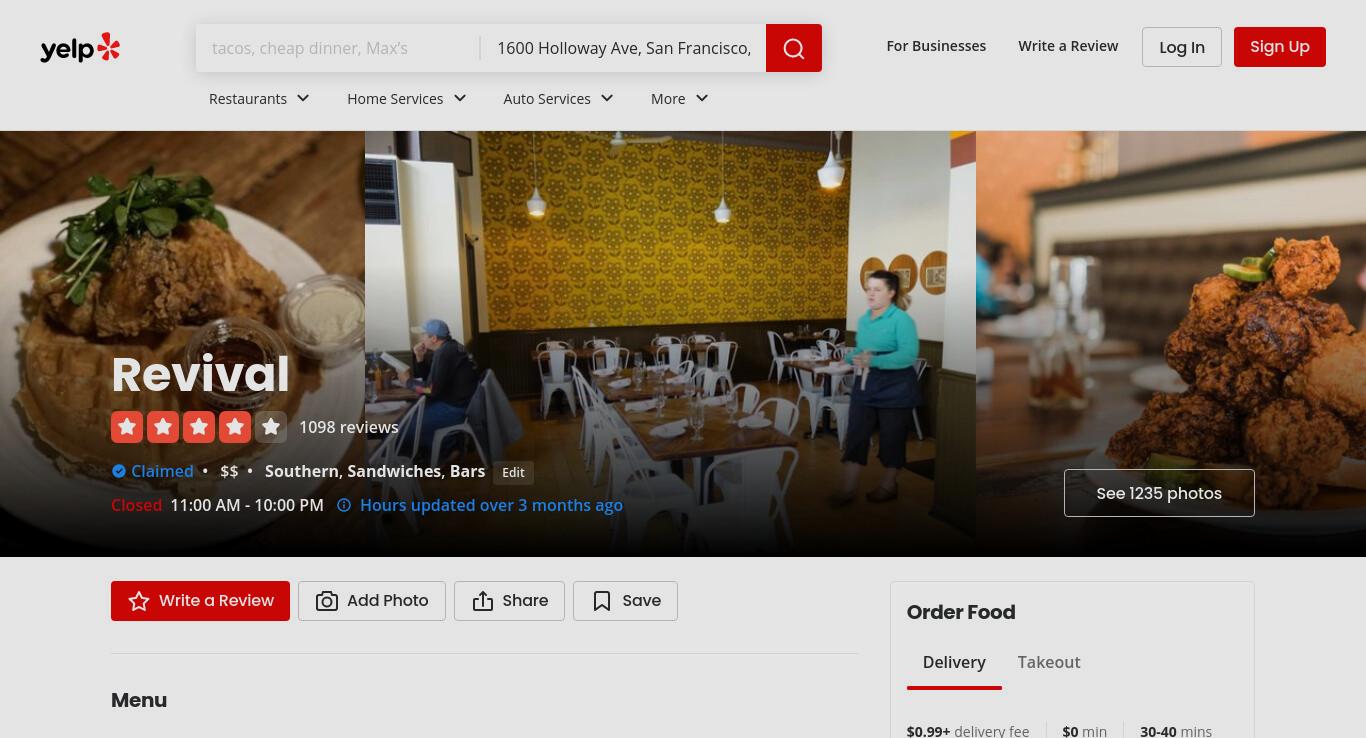
Task: Click the $$ price range text
Action: (x=229, y=471)
